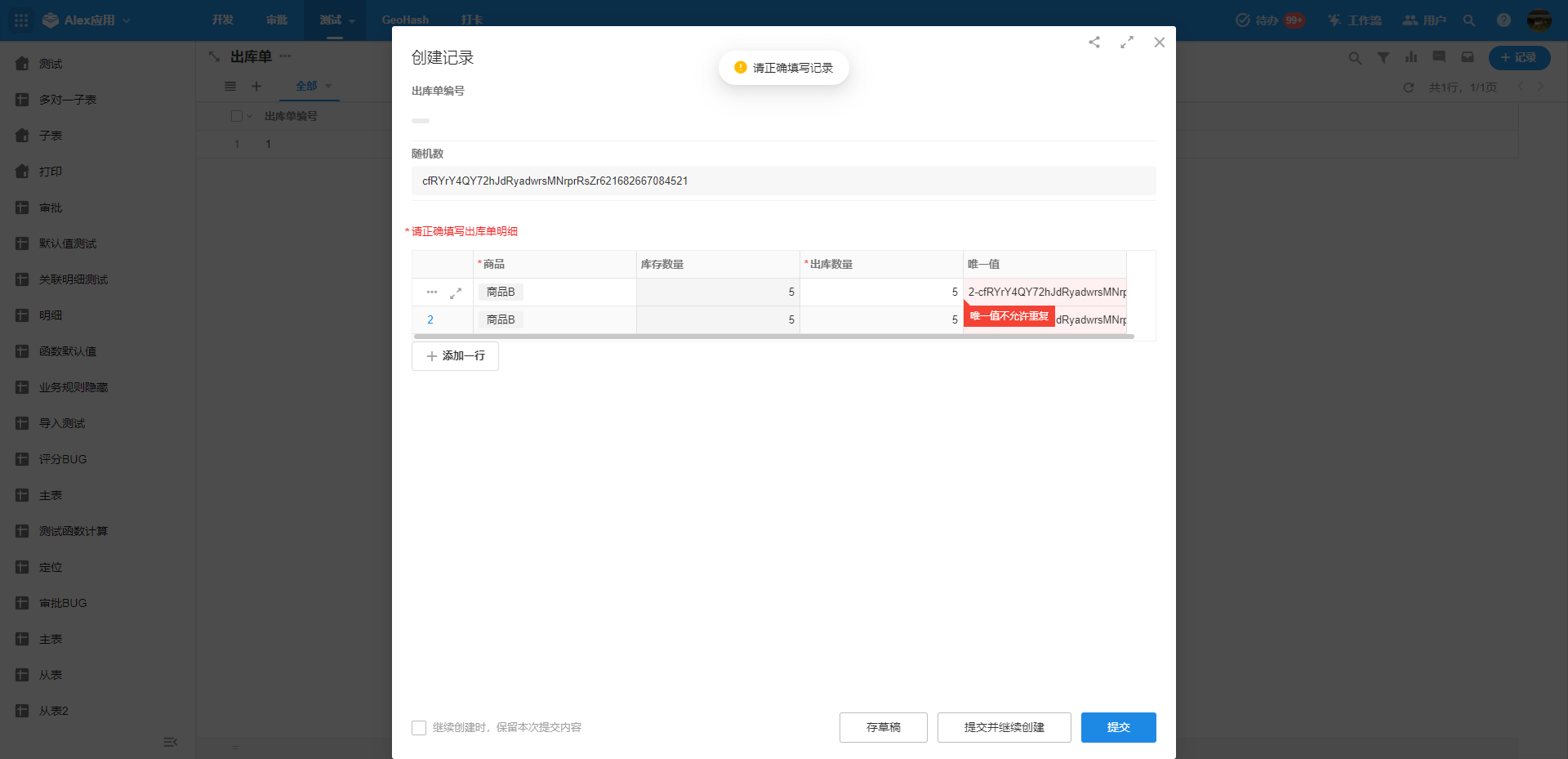Open the 测试 tab dropdown arrow
The height and width of the screenshot is (759, 1568).
click(352, 21)
